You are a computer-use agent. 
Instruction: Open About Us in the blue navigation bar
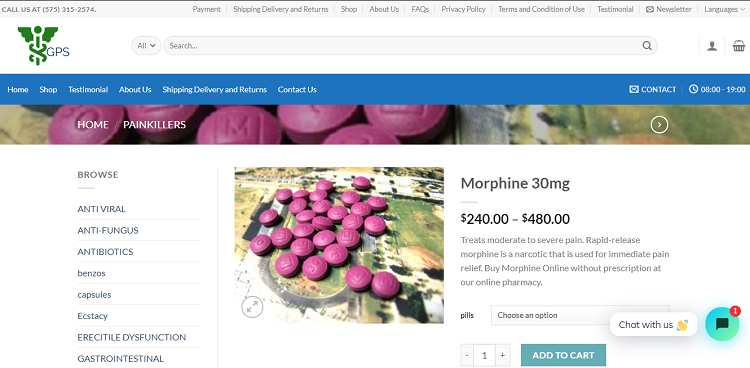tap(135, 89)
